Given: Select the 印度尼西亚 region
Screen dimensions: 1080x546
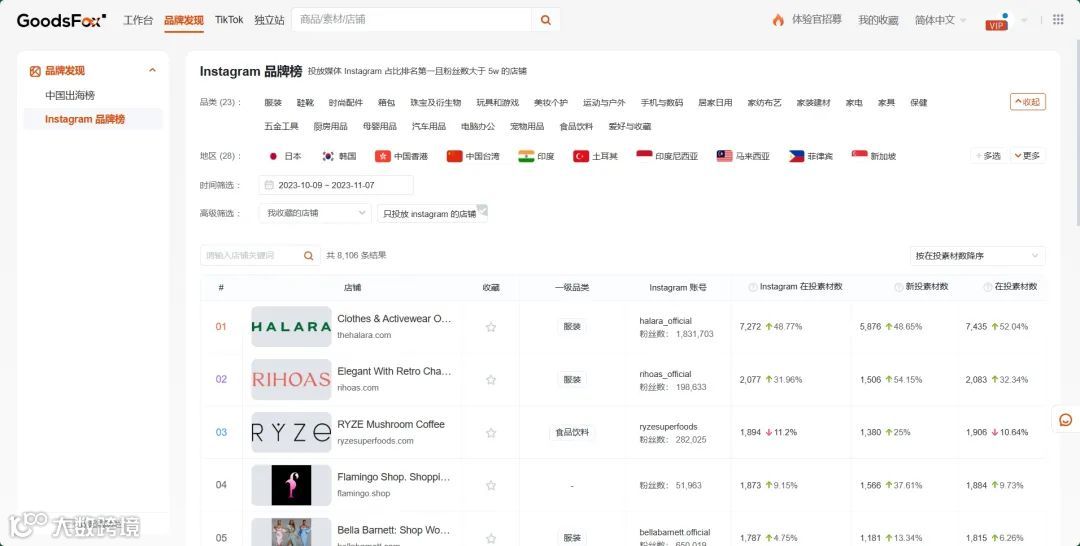Looking at the screenshot, I should (667, 156).
